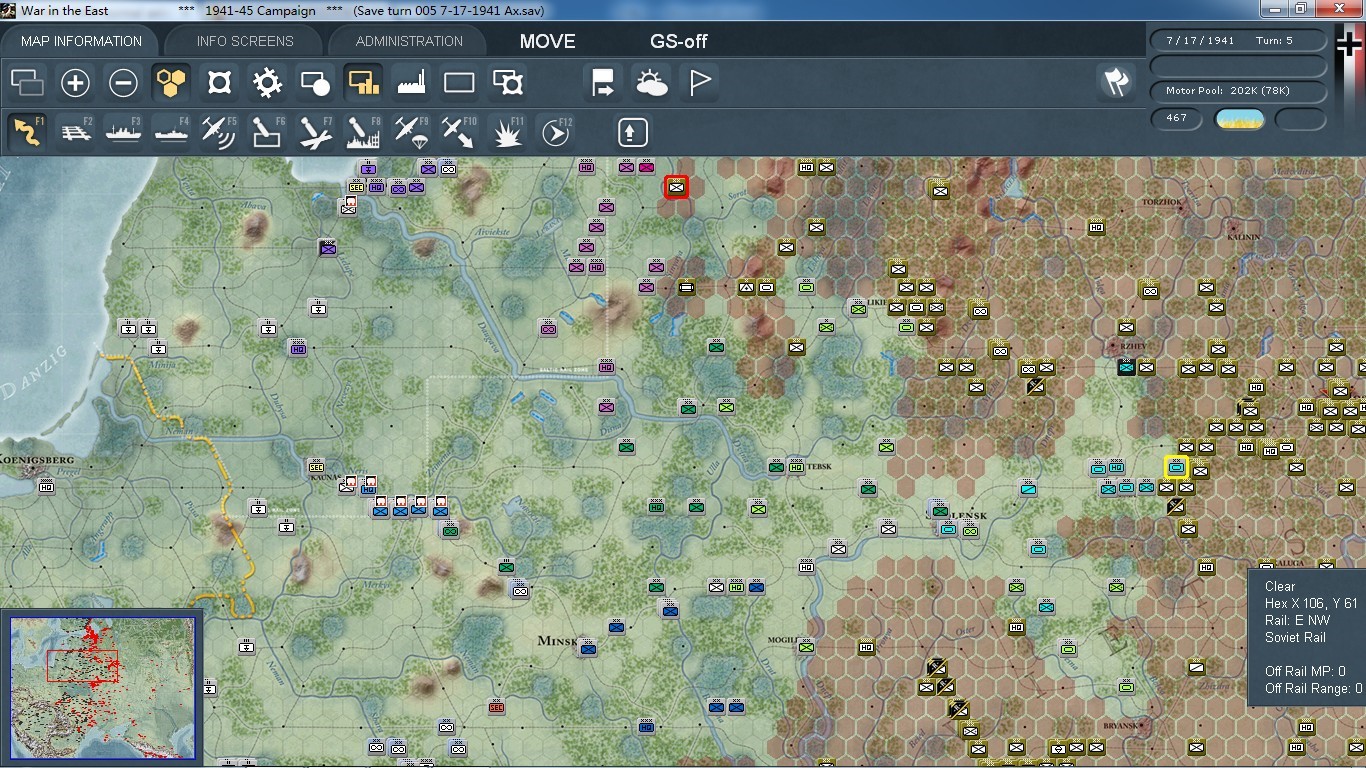Click the War in the East title bar icon

point(9,11)
